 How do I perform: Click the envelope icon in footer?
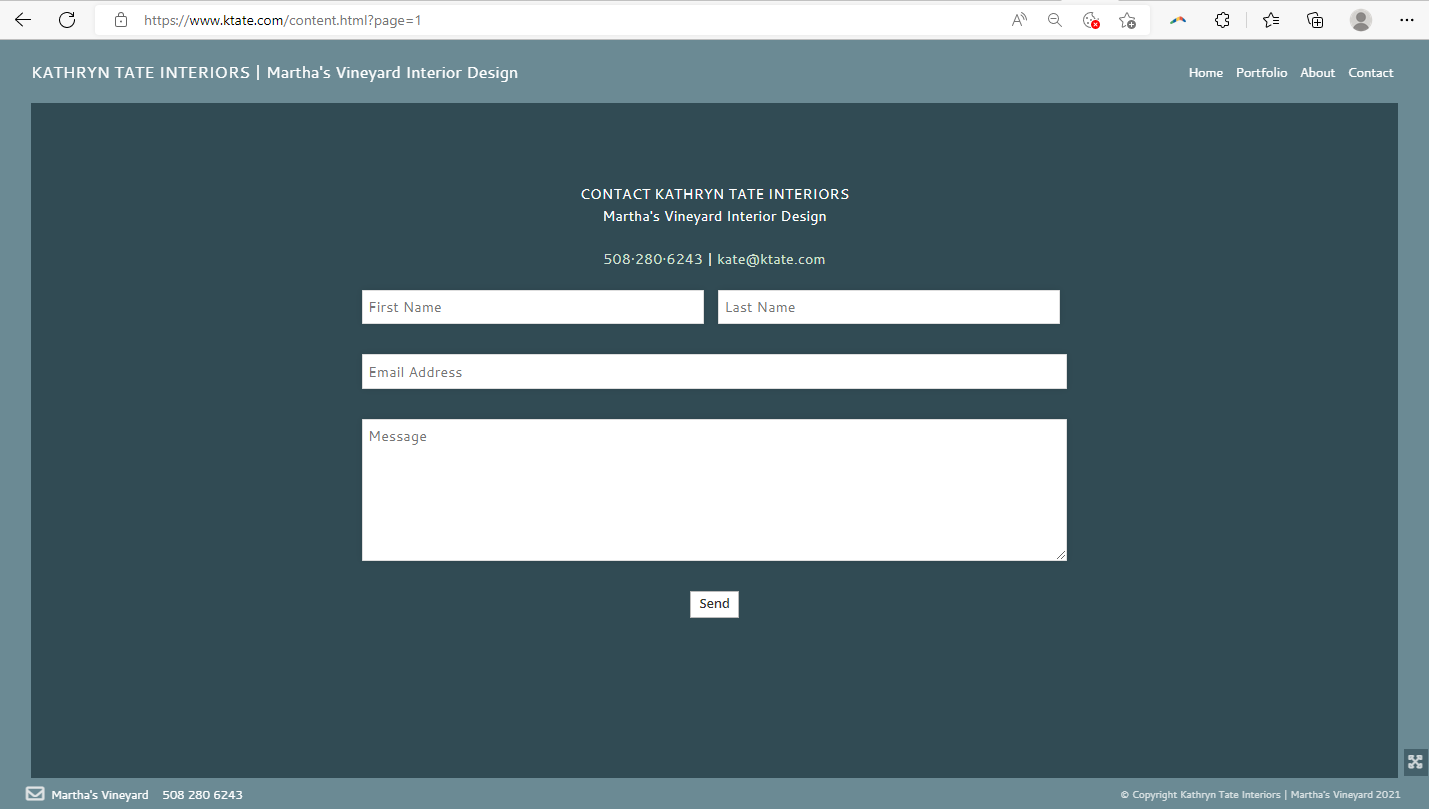tap(35, 794)
